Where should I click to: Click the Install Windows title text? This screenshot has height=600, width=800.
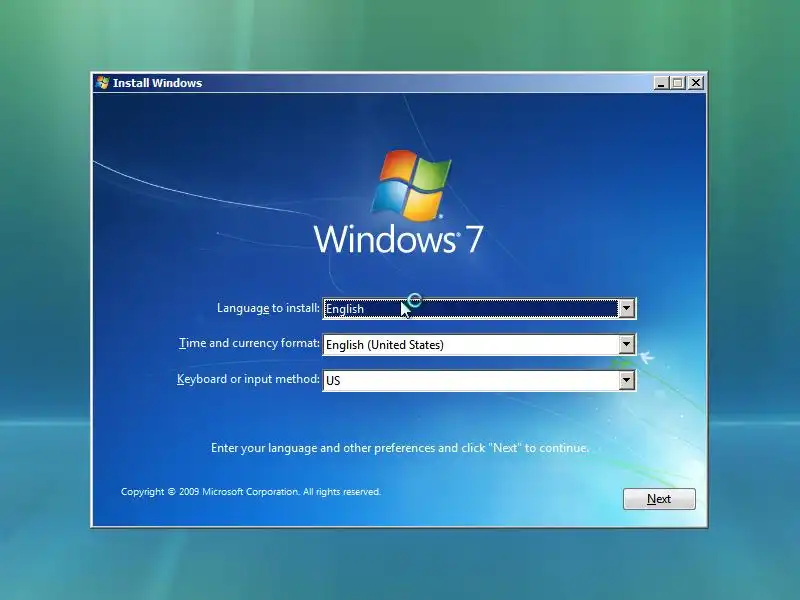tap(158, 83)
